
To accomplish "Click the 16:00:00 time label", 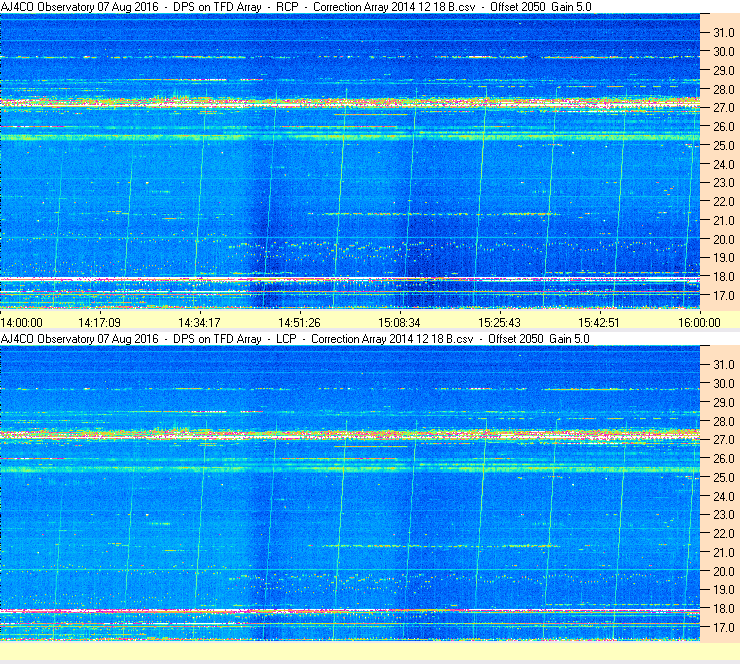I will click(699, 323).
